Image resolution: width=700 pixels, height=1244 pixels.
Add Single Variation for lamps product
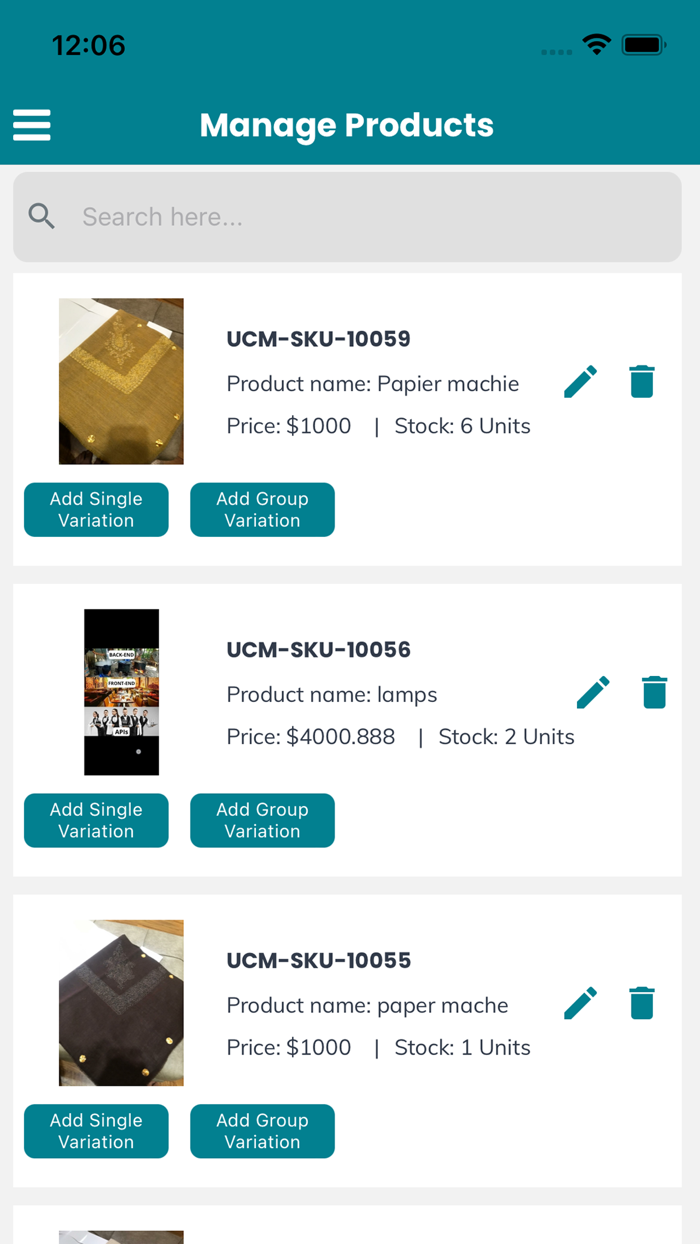click(x=96, y=820)
